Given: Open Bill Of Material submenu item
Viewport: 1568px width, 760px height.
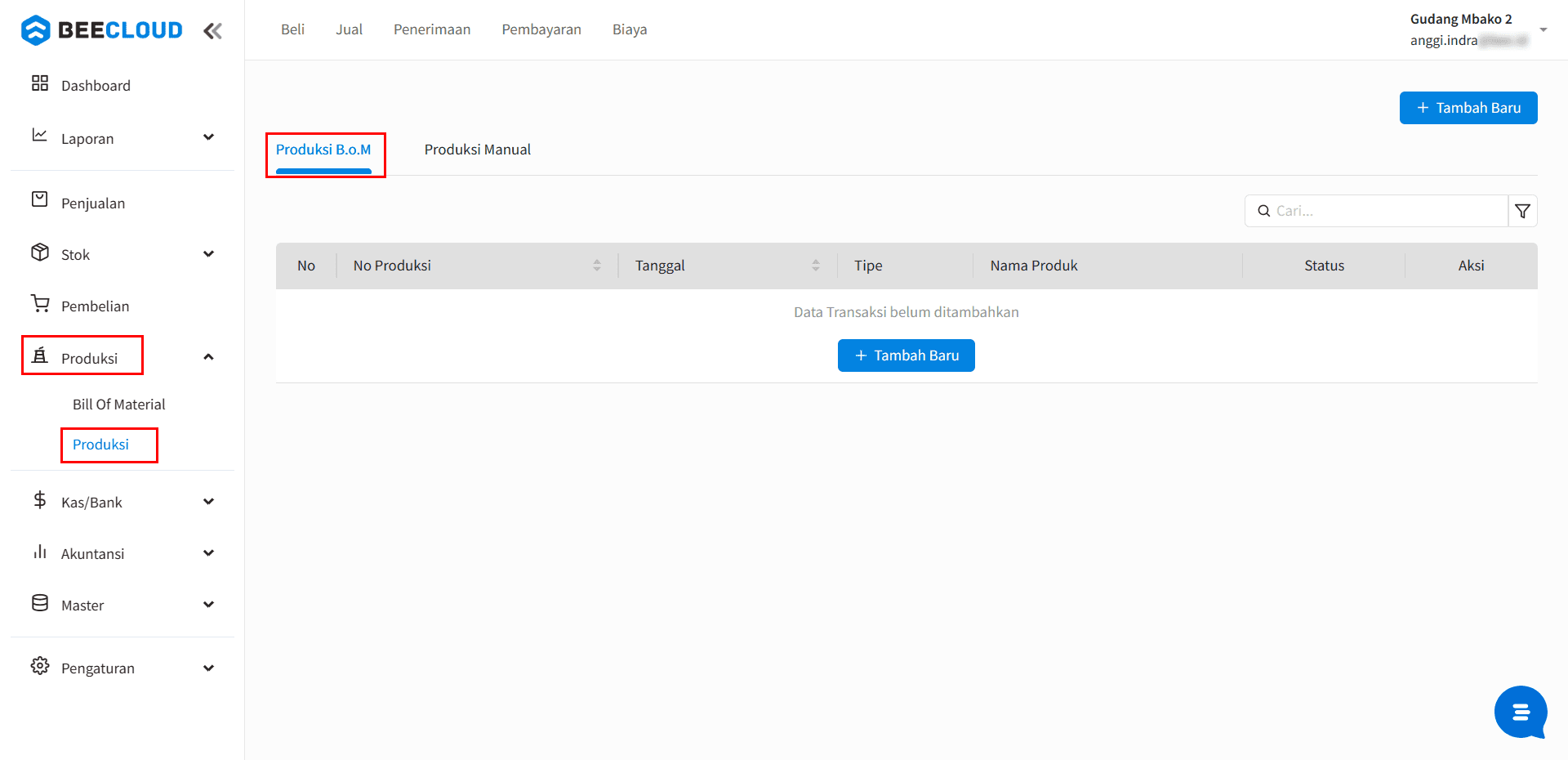Looking at the screenshot, I should pyautogui.click(x=118, y=405).
